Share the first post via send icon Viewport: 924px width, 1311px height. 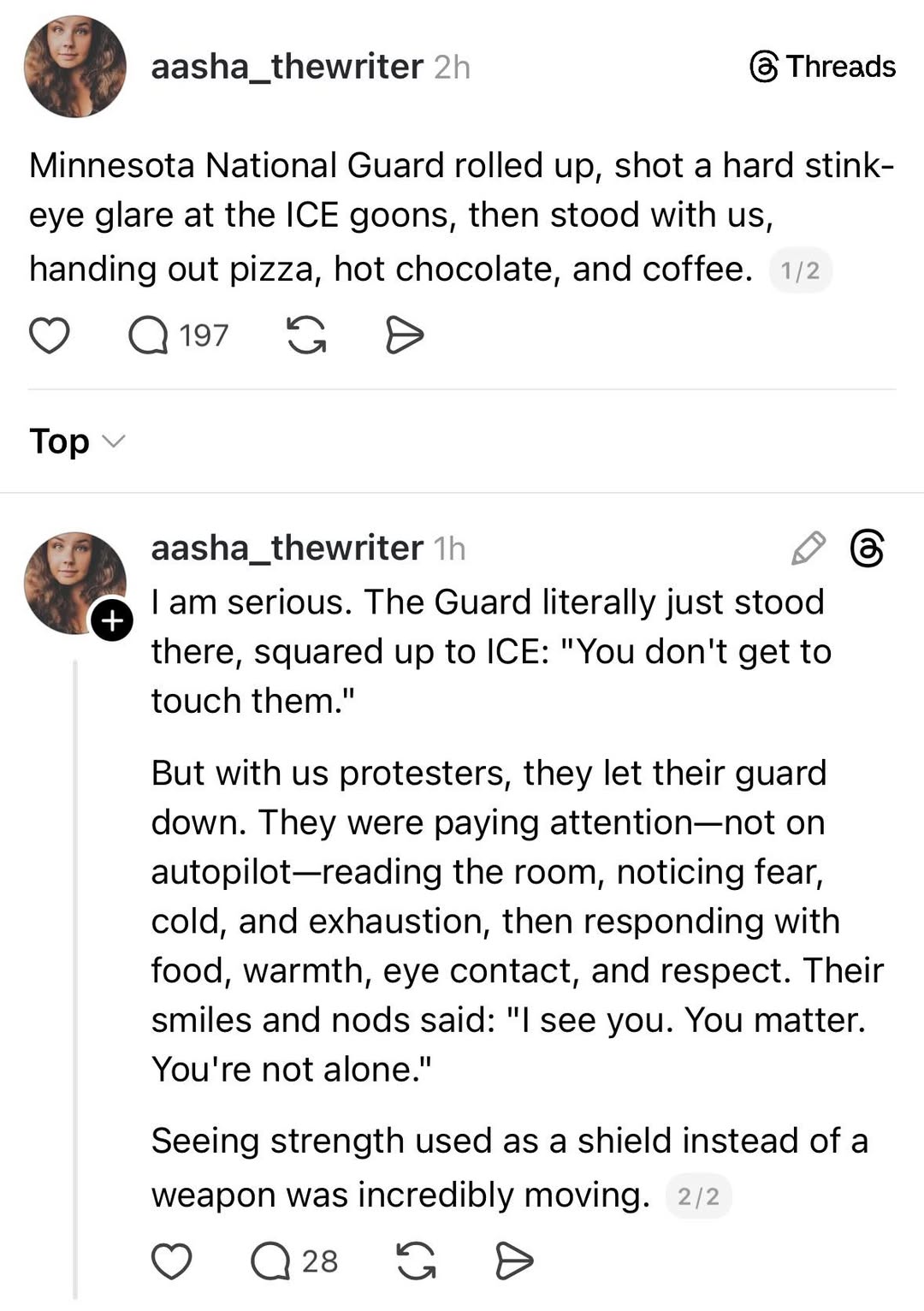[x=404, y=335]
